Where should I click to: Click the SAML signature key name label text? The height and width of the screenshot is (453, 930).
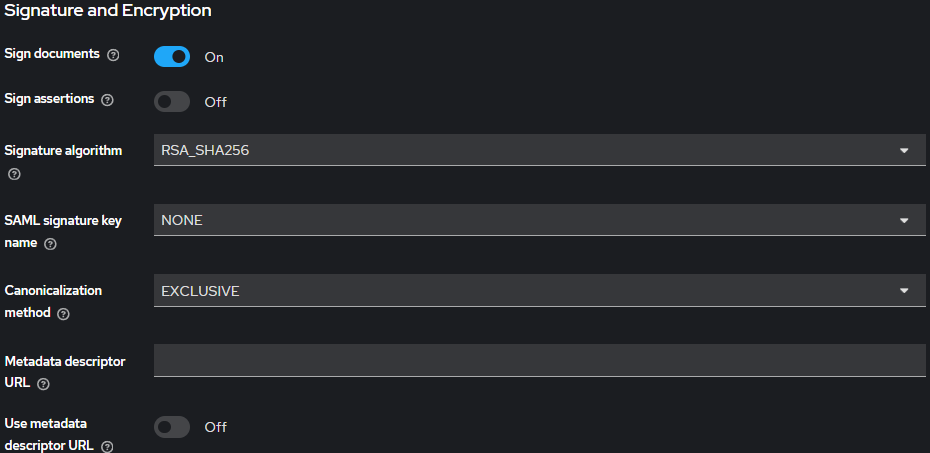click(x=63, y=220)
